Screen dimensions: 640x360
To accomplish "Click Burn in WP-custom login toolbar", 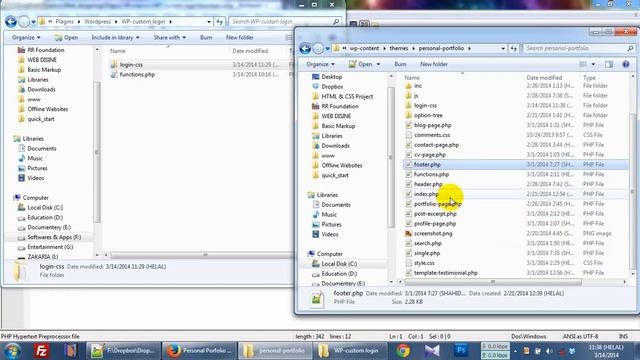I will (x=206, y=37).
